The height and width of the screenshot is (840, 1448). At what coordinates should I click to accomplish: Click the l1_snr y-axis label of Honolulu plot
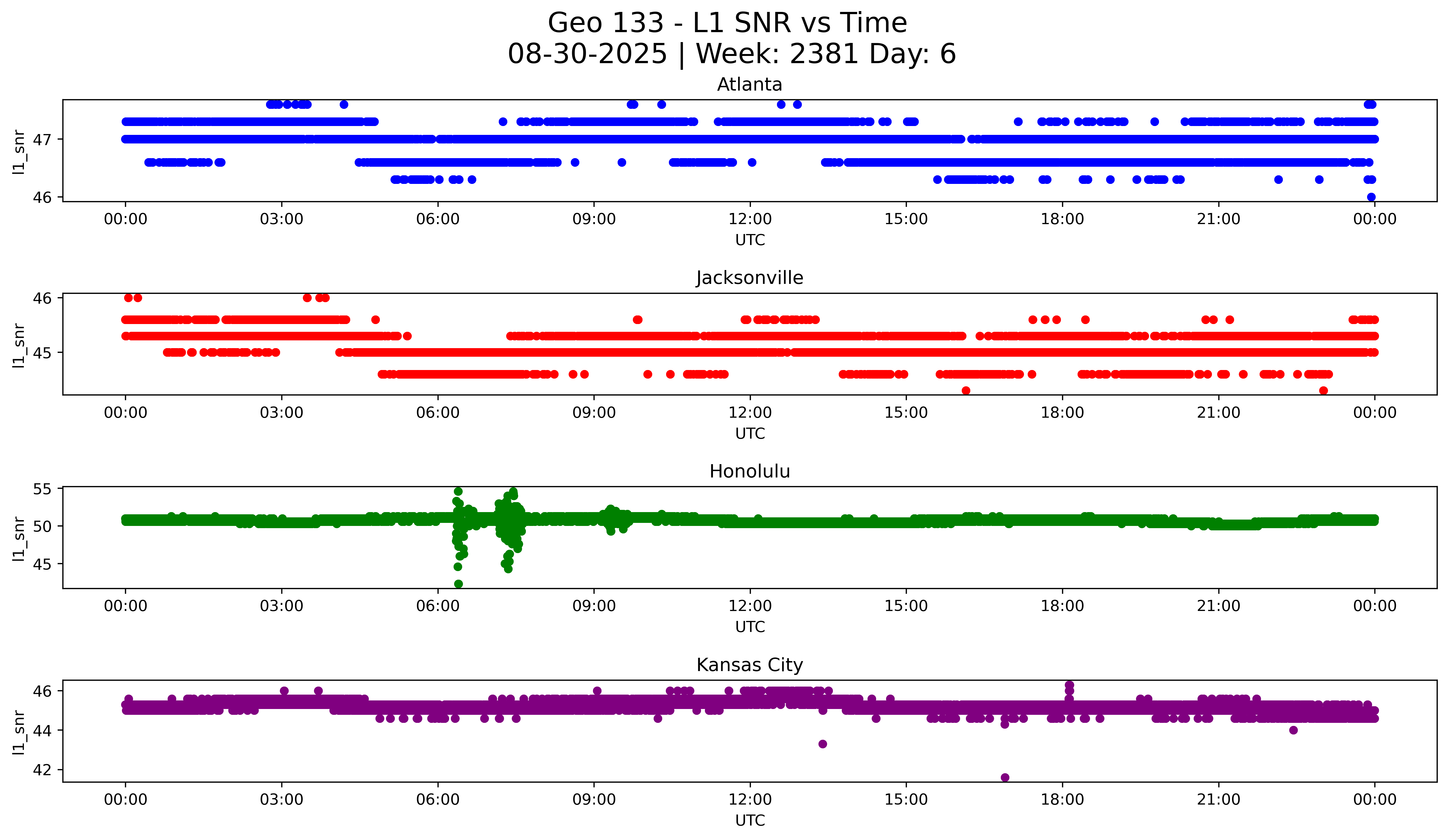click(19, 538)
